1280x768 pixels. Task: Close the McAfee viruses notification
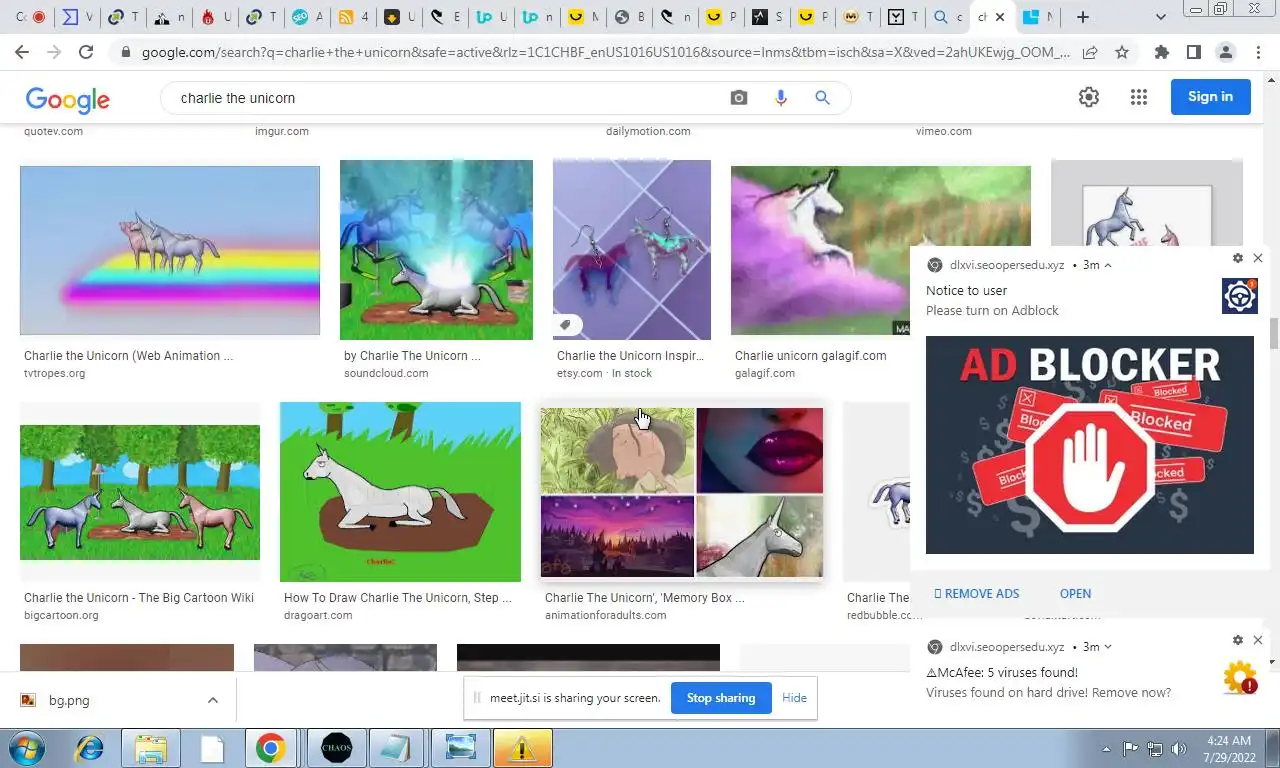[1258, 640]
